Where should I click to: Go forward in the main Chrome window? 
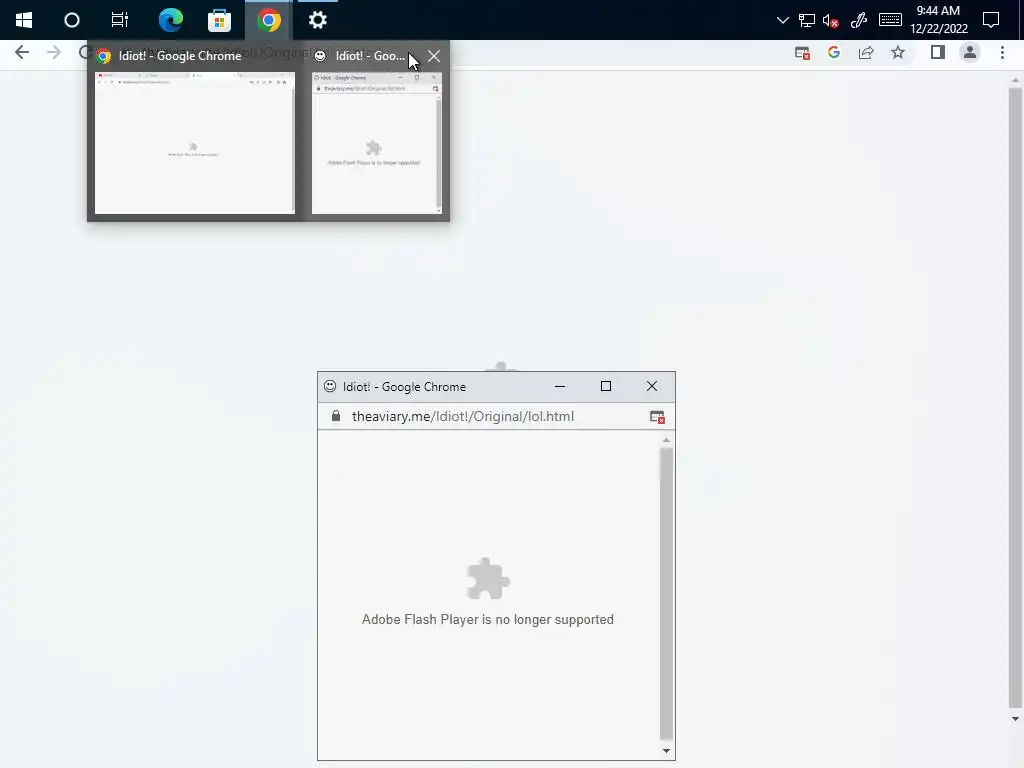(x=54, y=53)
